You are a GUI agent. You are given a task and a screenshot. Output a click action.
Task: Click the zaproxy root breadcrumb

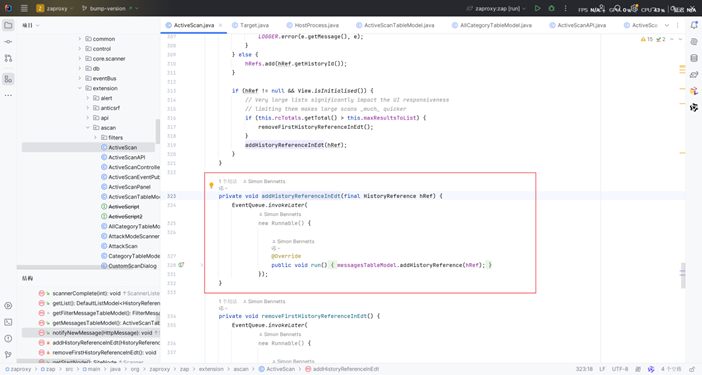(x=18, y=369)
